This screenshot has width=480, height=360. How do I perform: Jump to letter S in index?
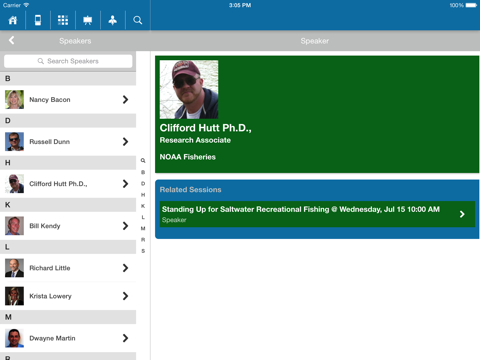click(x=143, y=251)
